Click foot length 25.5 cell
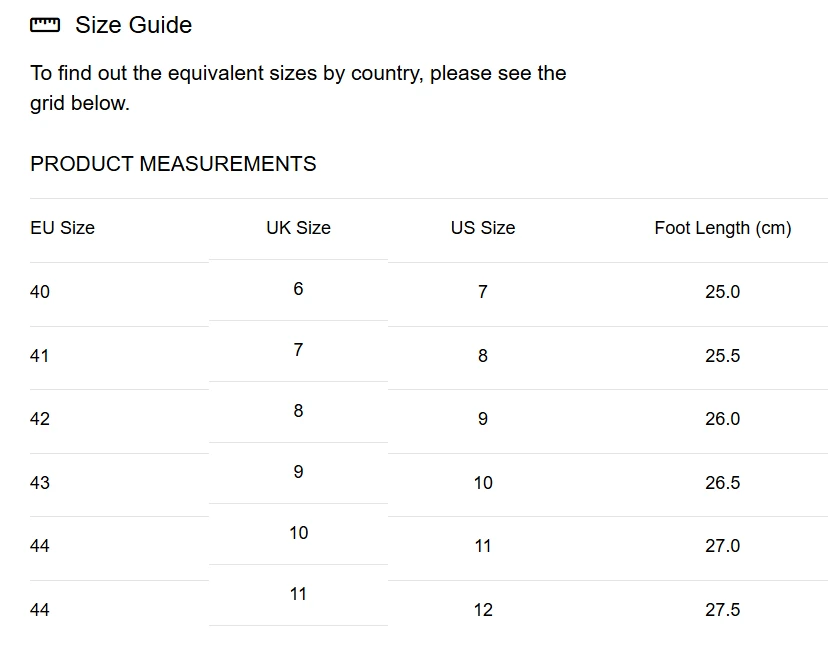The height and width of the screenshot is (657, 828). pos(722,355)
